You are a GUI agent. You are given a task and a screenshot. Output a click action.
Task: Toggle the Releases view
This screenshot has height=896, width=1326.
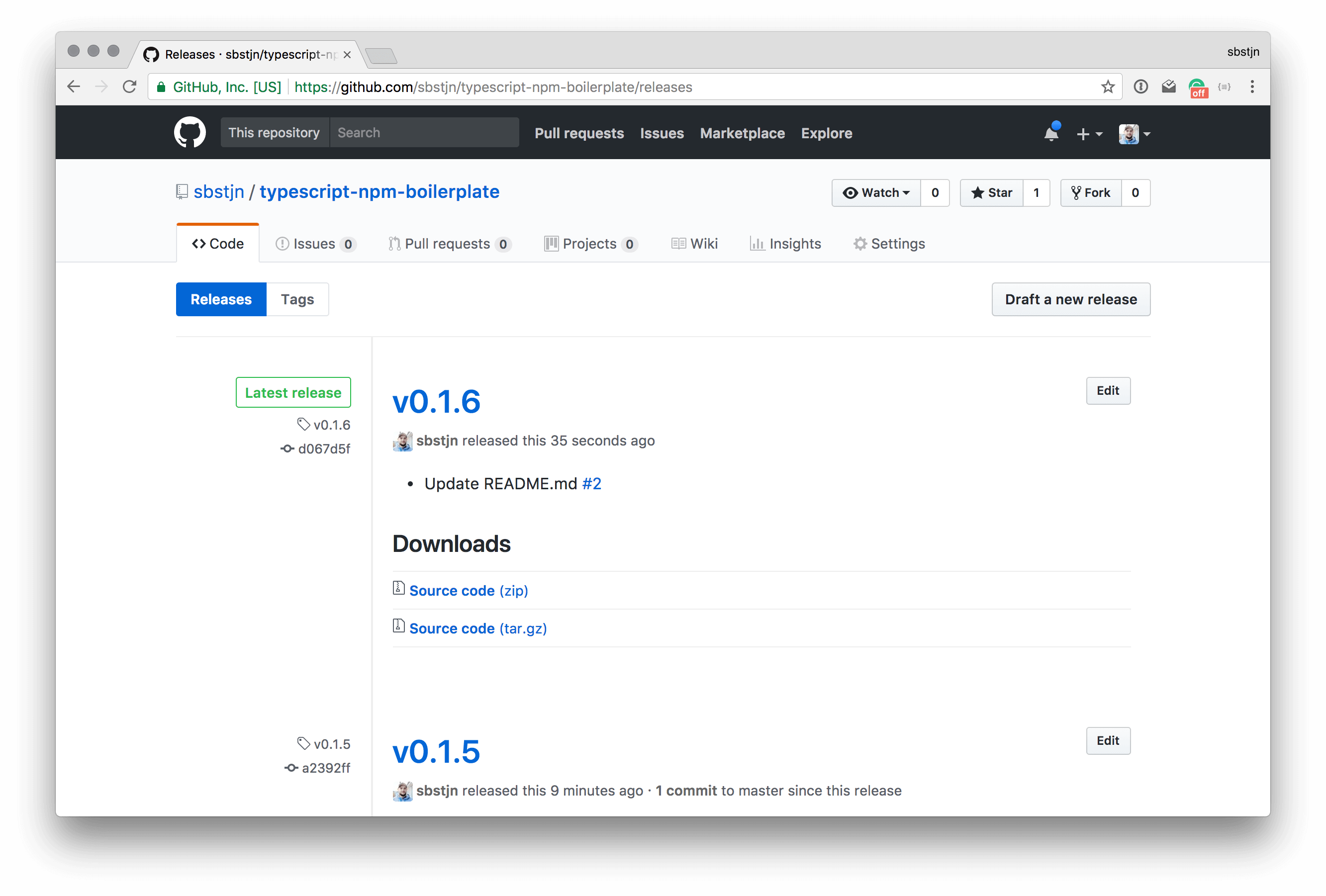pos(222,299)
